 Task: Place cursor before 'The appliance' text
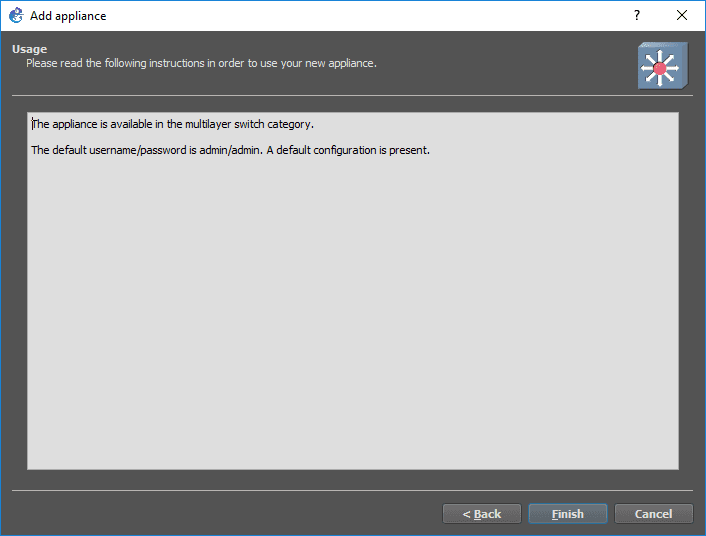(33, 125)
